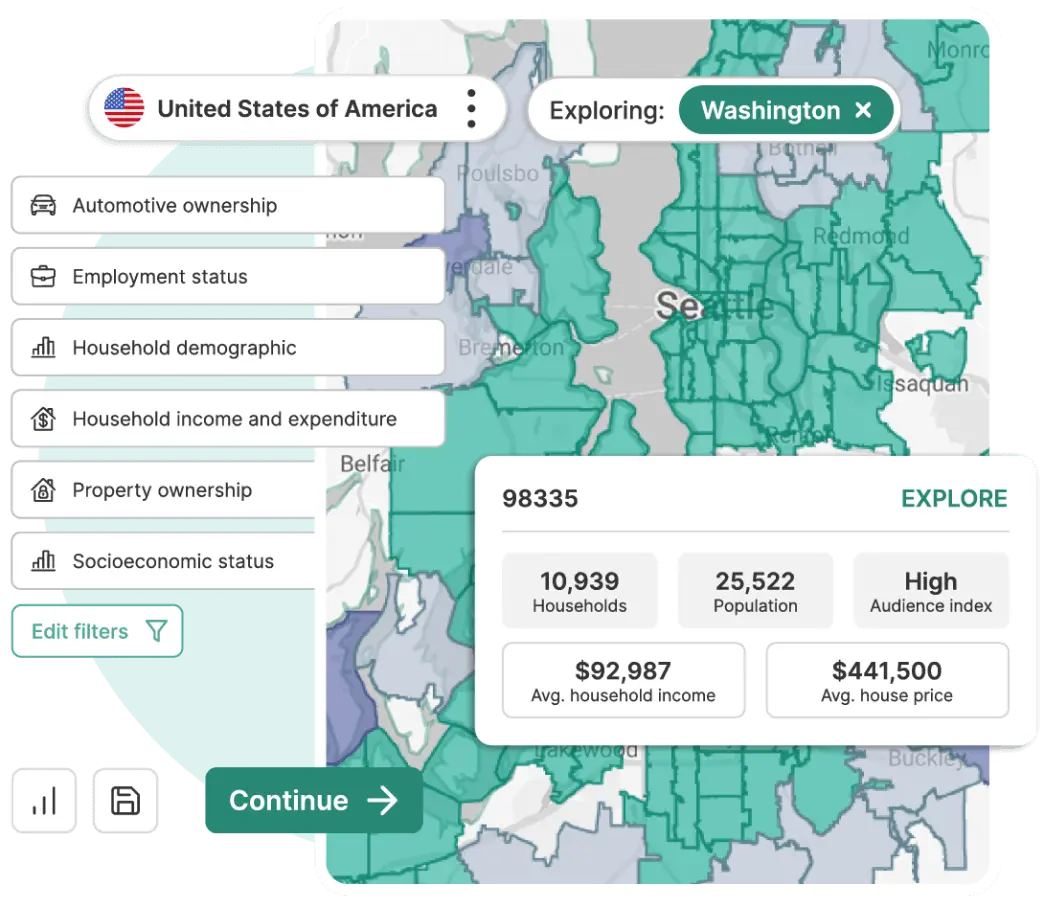
Task: Click the High Audience index tile
Action: point(931,590)
